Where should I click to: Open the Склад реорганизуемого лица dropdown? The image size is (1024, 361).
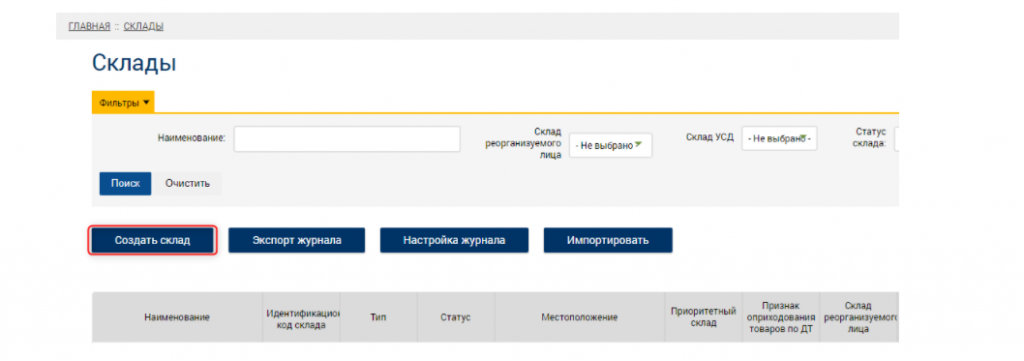tap(611, 146)
